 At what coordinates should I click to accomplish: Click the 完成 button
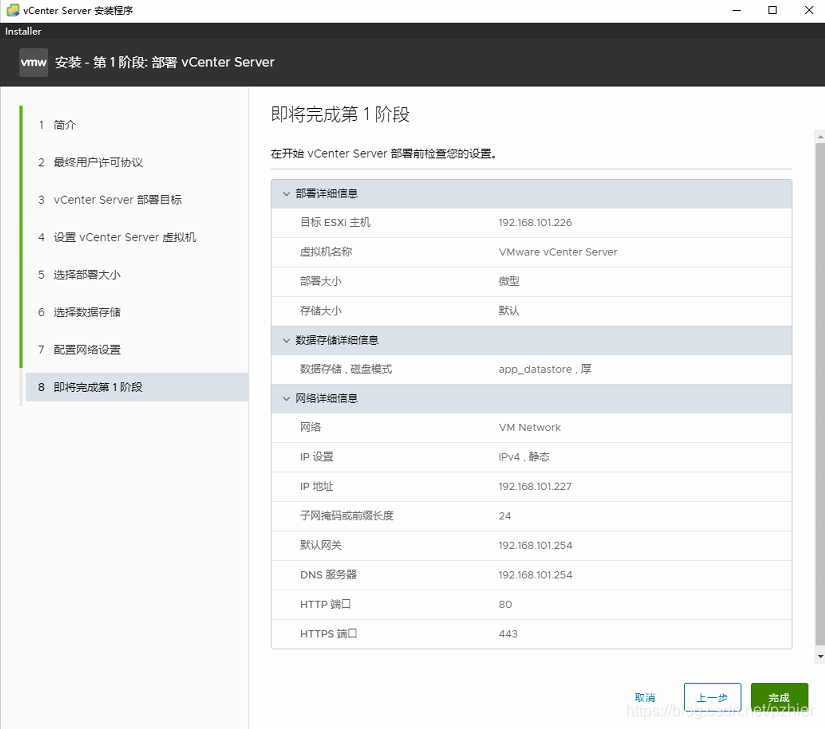779,697
